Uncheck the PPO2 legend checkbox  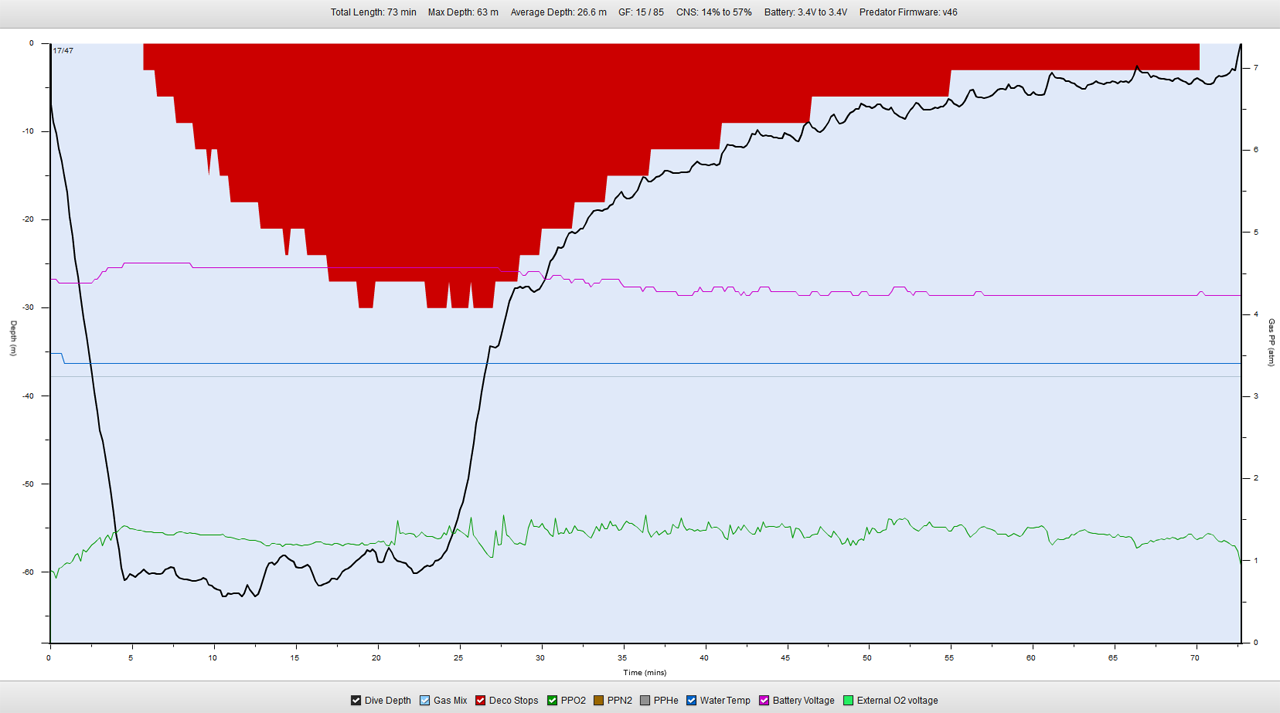(x=552, y=701)
